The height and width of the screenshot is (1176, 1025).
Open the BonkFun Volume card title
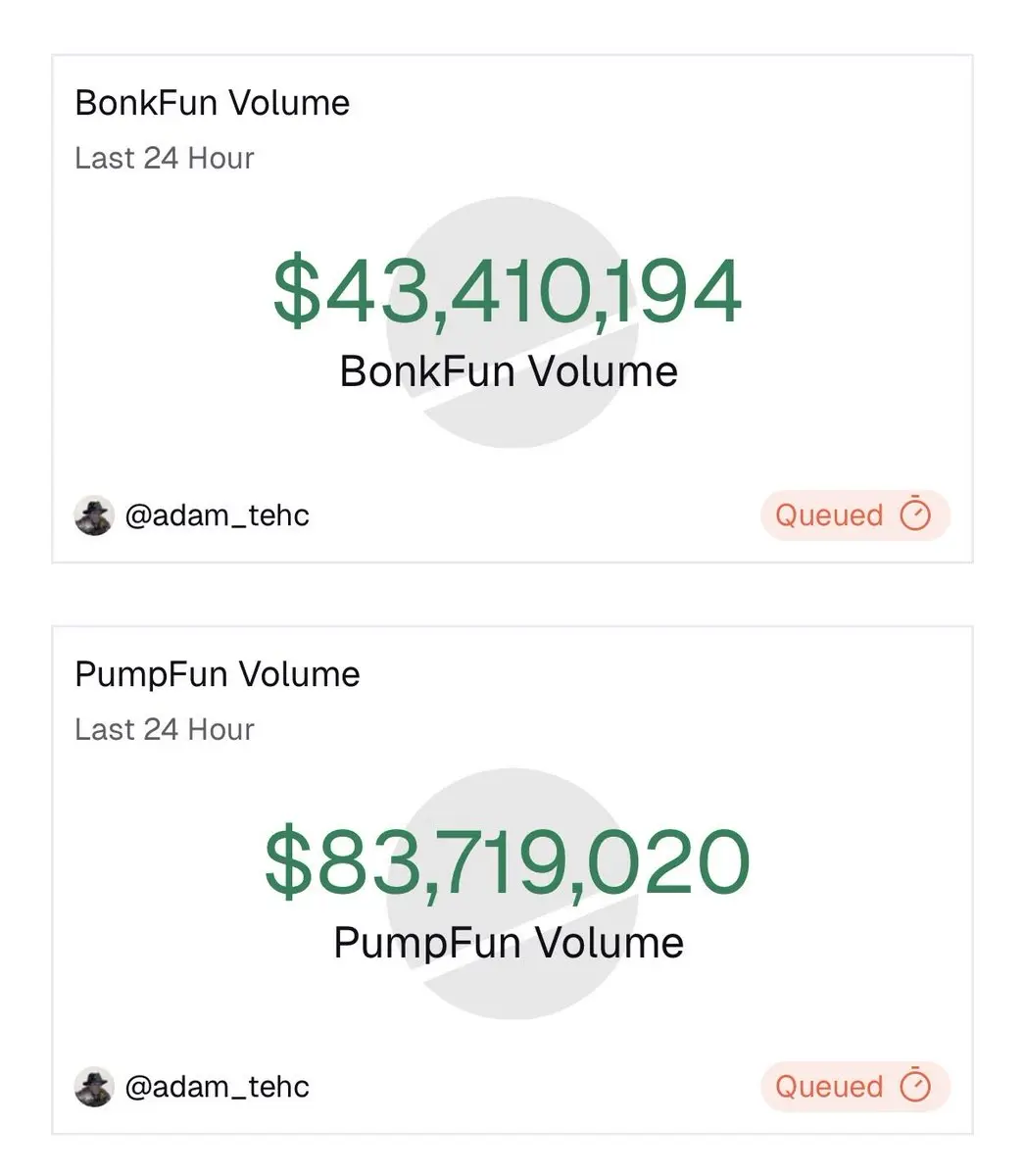(213, 103)
